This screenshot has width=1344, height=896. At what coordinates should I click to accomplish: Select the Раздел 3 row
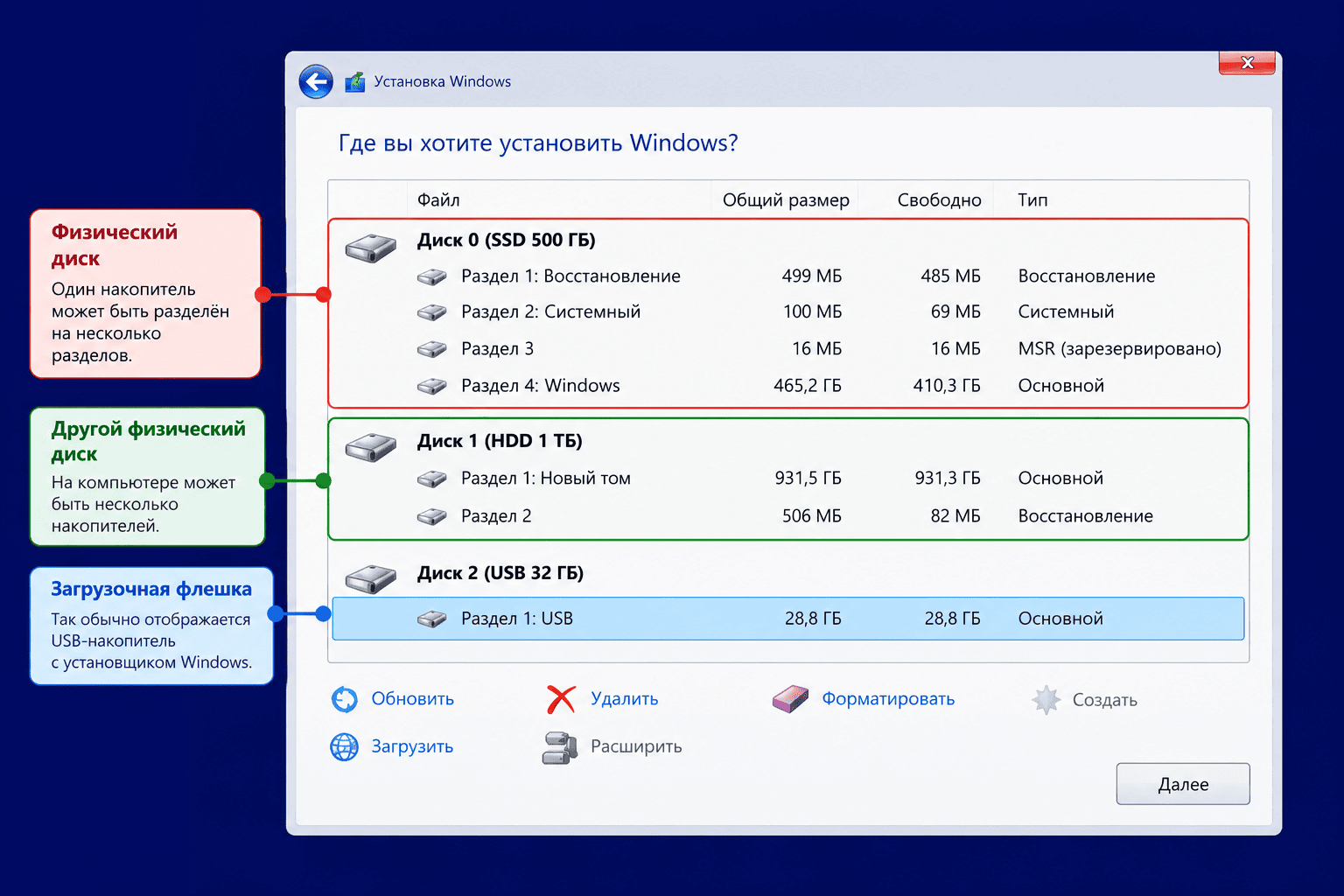tap(787, 349)
